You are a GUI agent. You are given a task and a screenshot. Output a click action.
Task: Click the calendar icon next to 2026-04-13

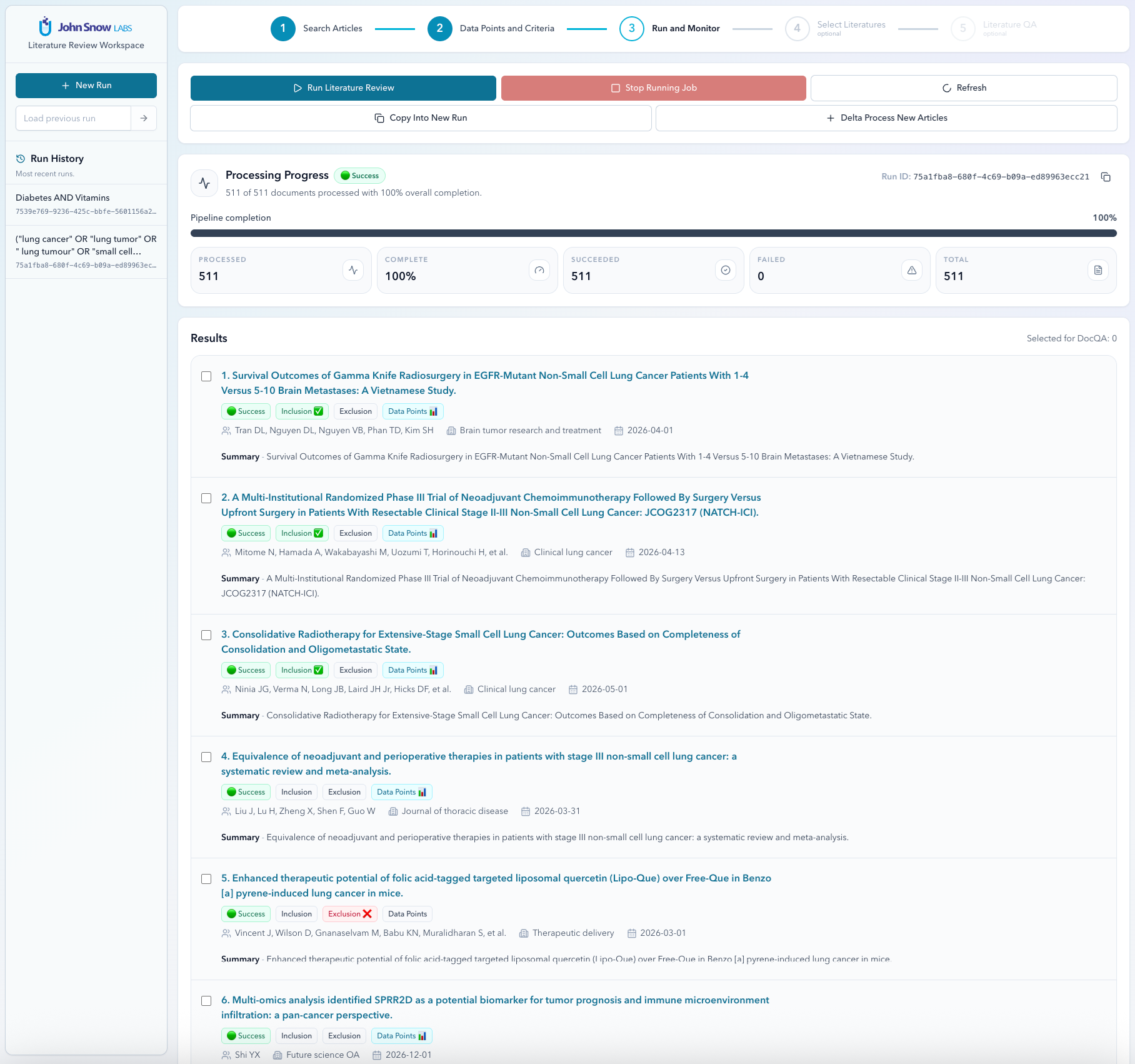tap(630, 553)
